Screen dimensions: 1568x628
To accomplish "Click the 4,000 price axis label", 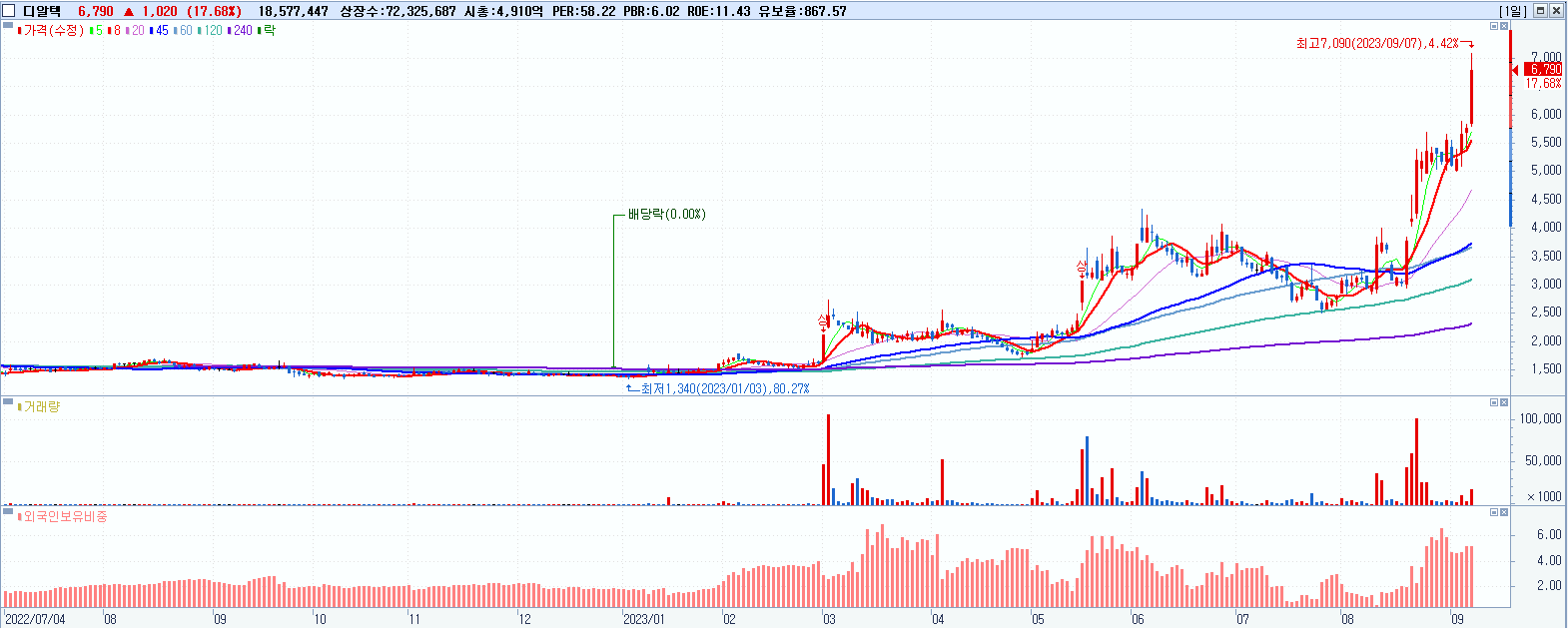I will 1546,227.
